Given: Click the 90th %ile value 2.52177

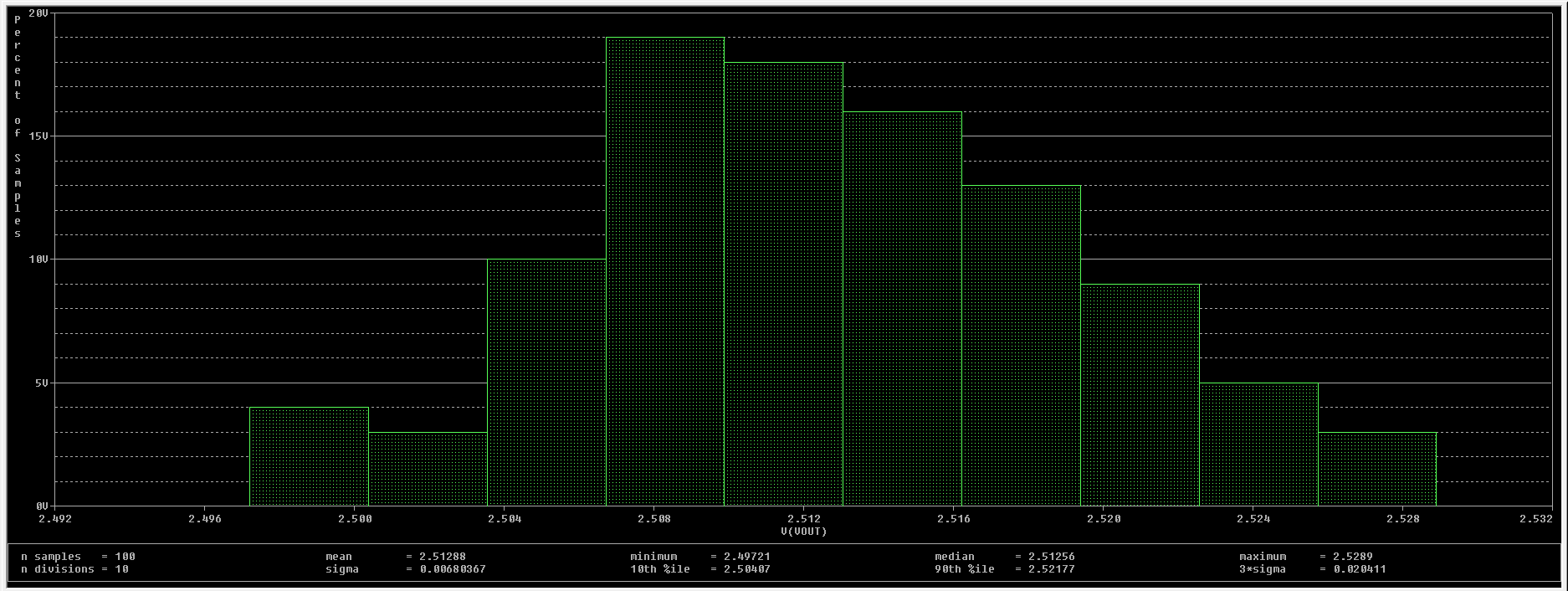Looking at the screenshot, I should point(1045,569).
